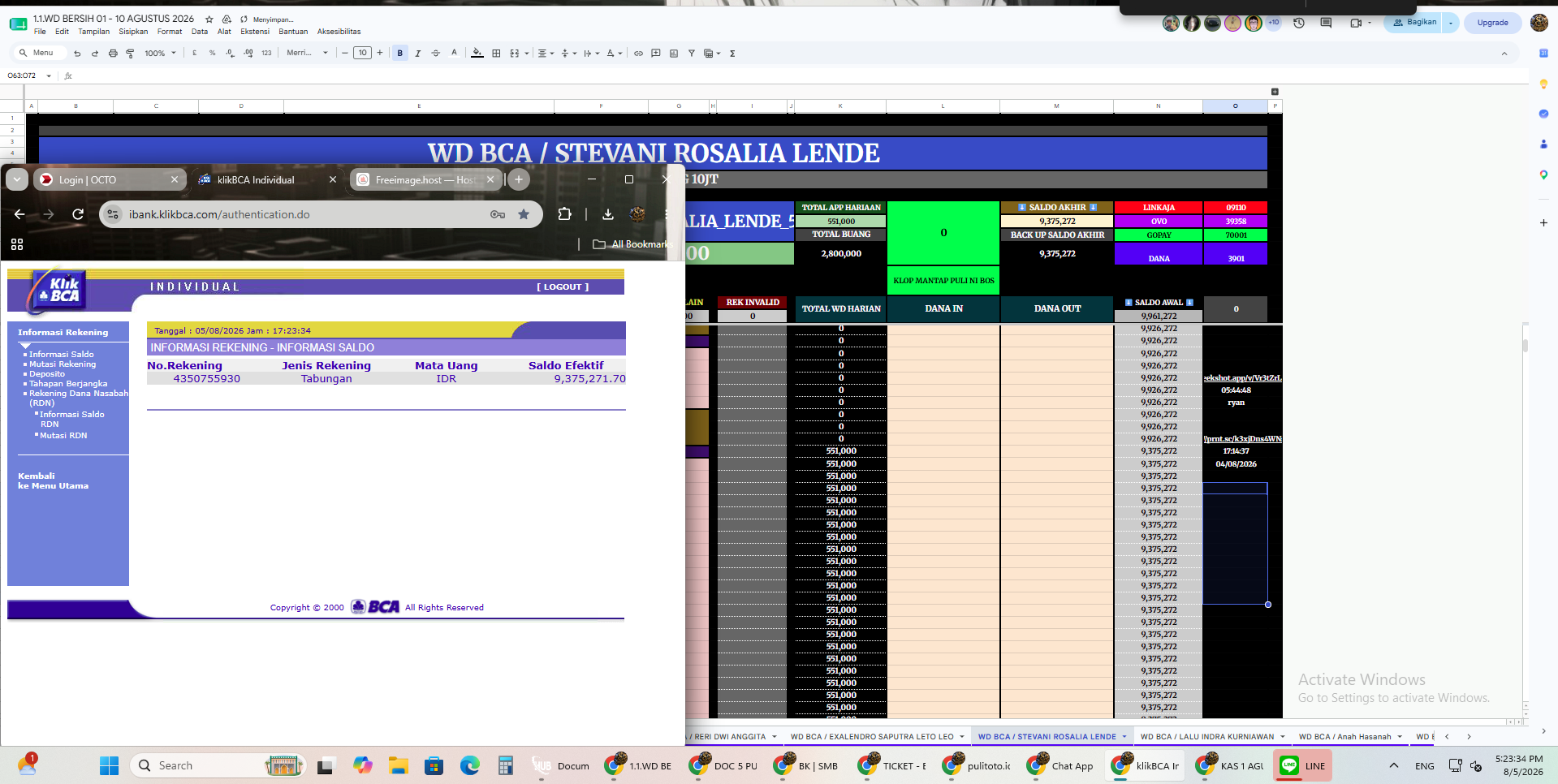Toggle strikethrough formatting in Sheets
The image size is (1558, 784).
tap(436, 54)
